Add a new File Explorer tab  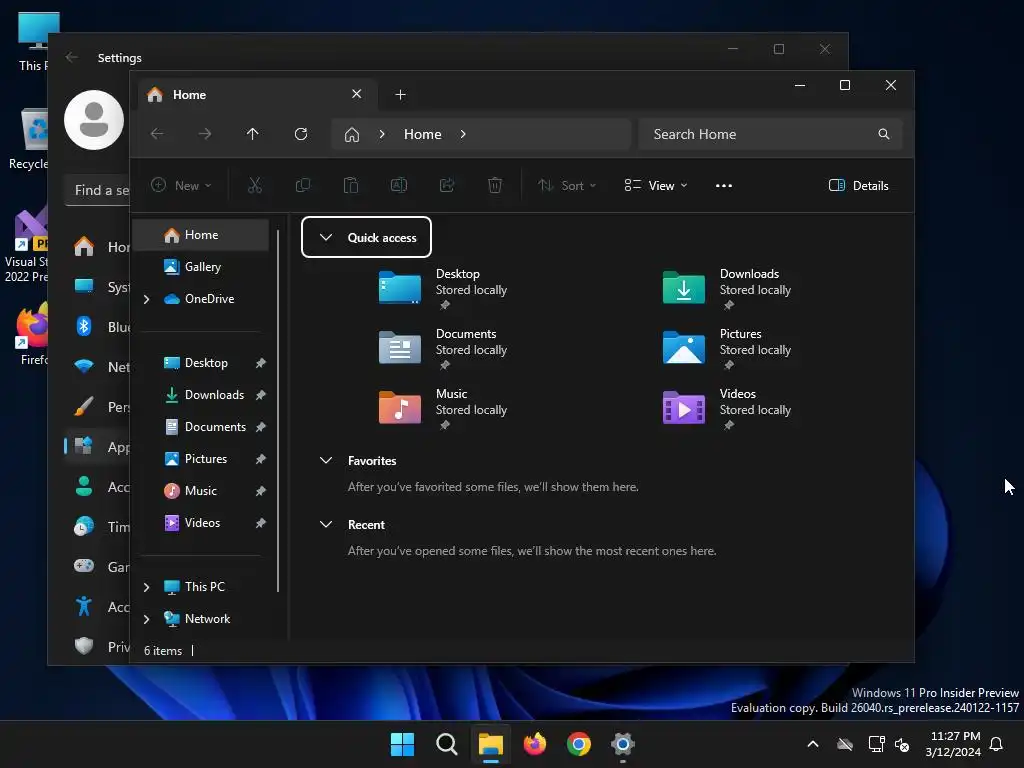[400, 95]
